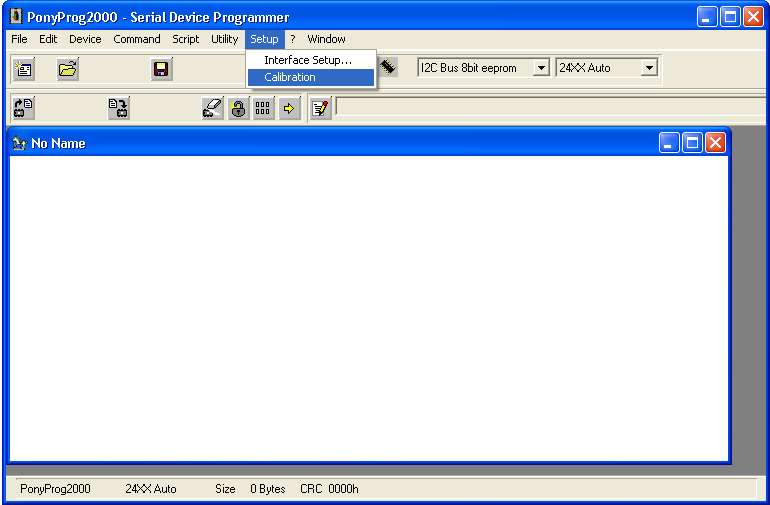Screen dimensions: 770x505
Task: Click the serial number grid icon
Action: pos(263,108)
